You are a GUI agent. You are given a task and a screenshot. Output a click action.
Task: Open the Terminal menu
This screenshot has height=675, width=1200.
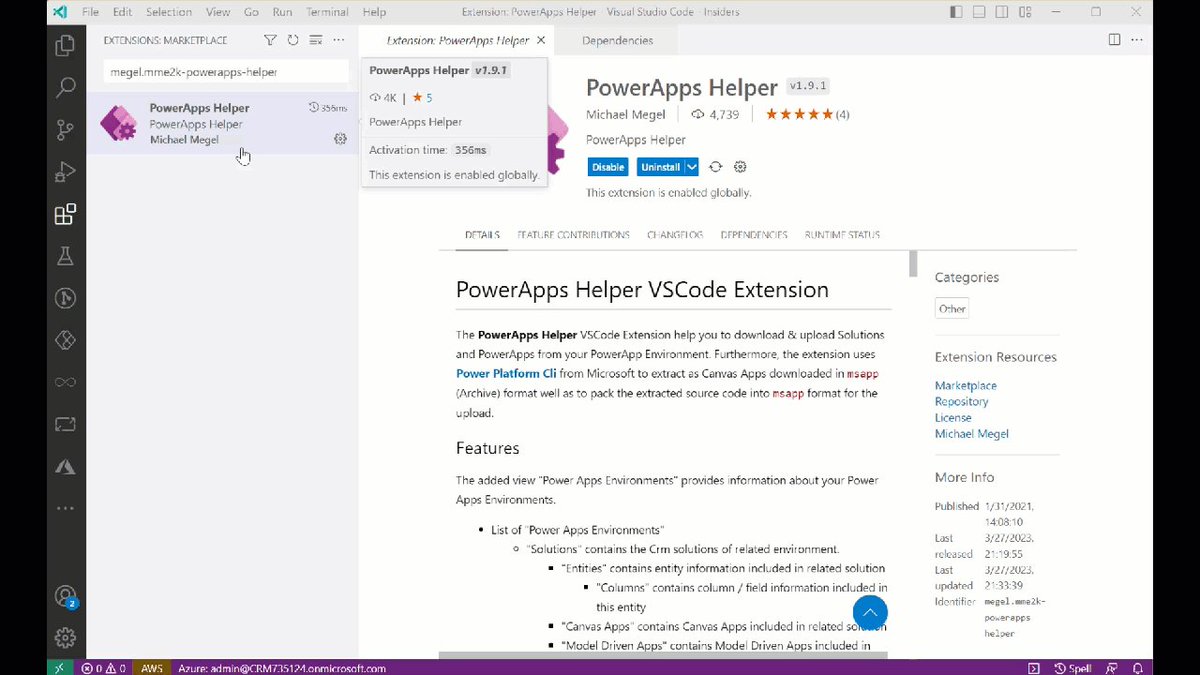325,12
